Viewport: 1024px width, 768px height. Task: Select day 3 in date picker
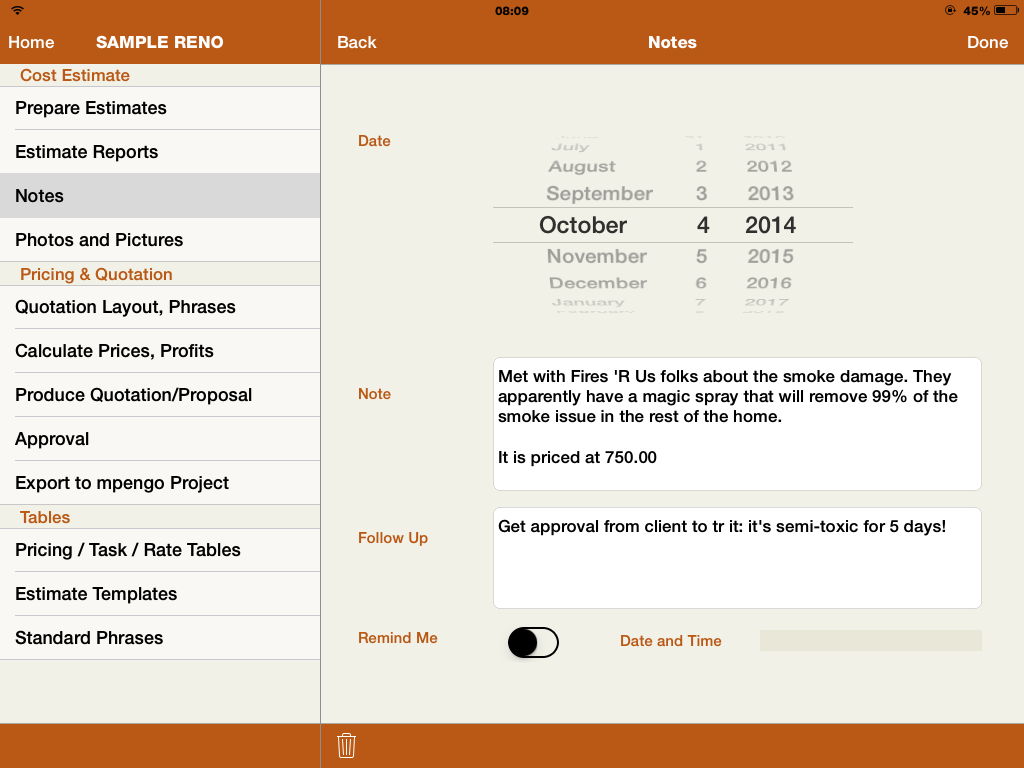pyautogui.click(x=702, y=194)
